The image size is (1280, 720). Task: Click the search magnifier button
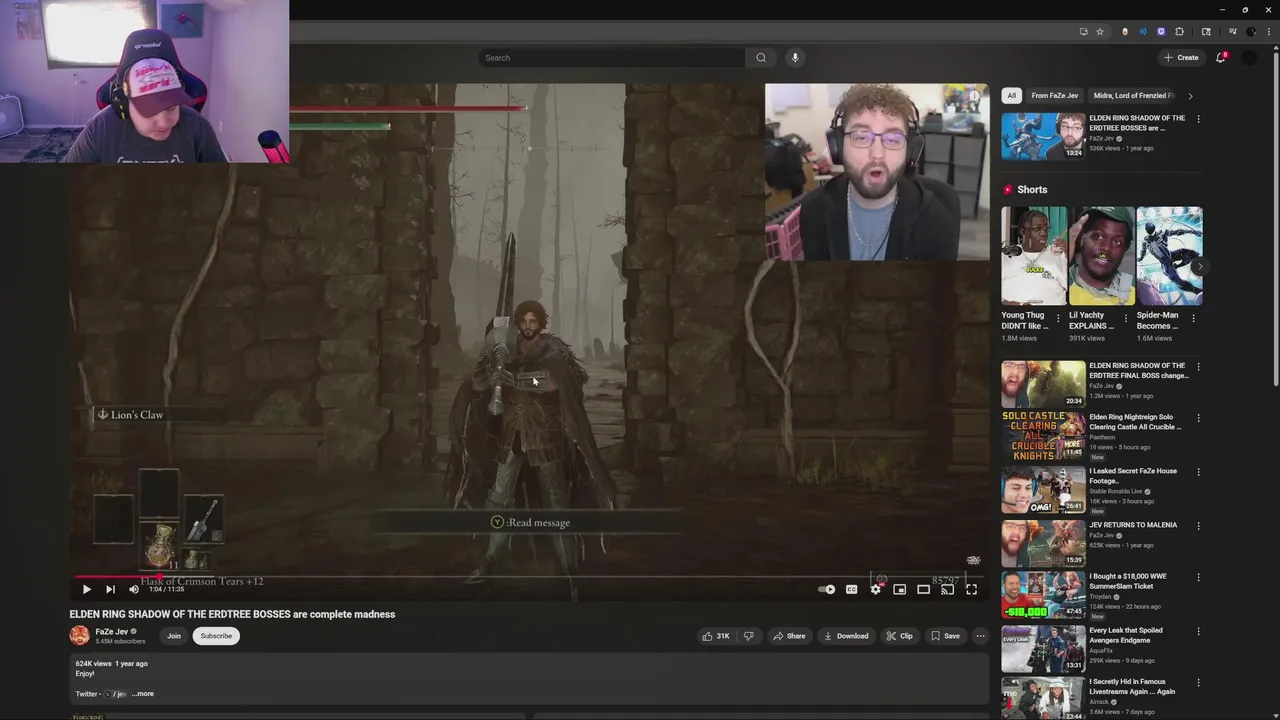coord(761,58)
